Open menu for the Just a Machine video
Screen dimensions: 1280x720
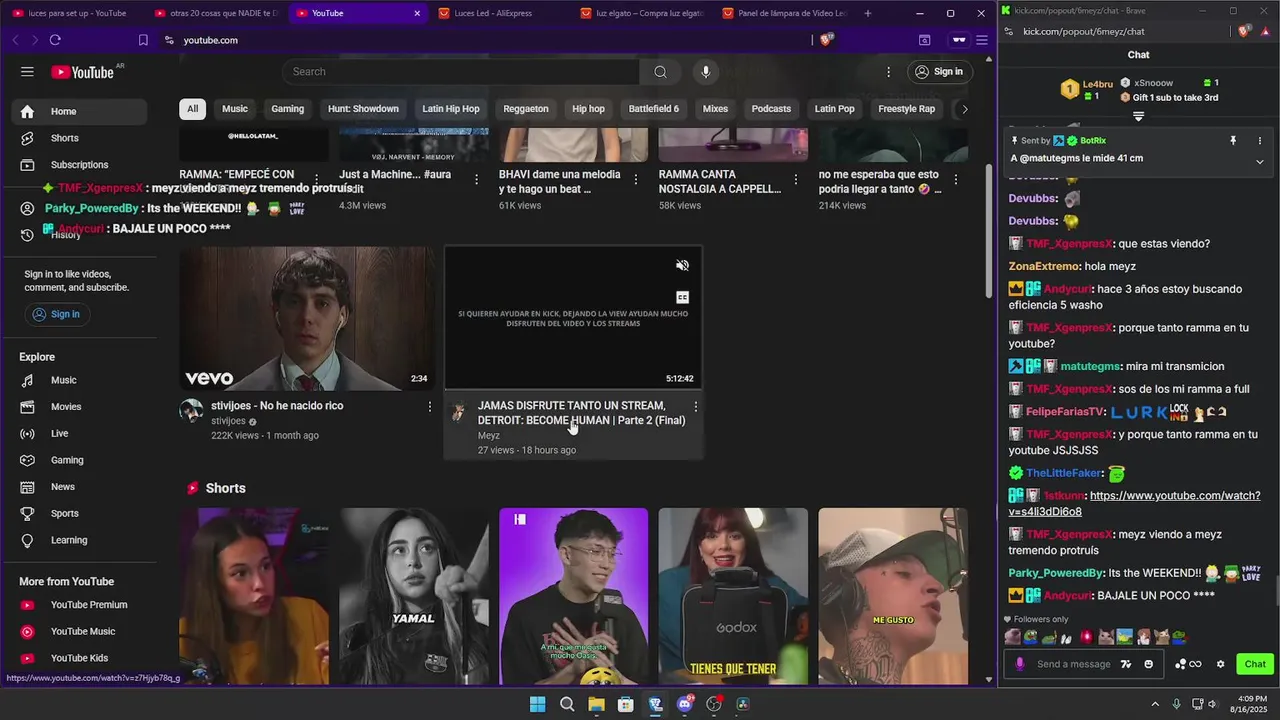click(x=476, y=180)
